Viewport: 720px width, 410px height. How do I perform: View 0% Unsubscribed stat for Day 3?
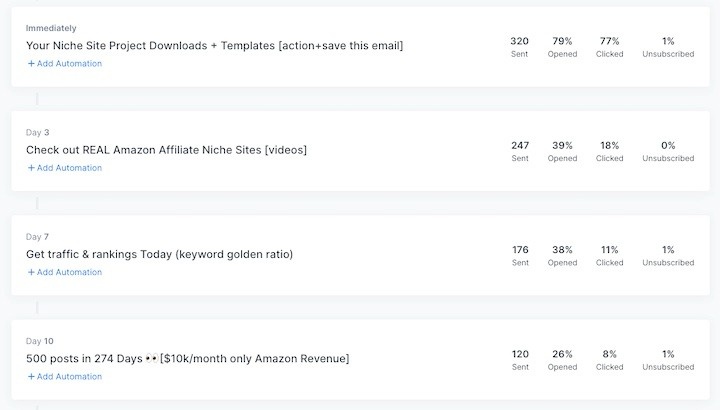tap(668, 151)
